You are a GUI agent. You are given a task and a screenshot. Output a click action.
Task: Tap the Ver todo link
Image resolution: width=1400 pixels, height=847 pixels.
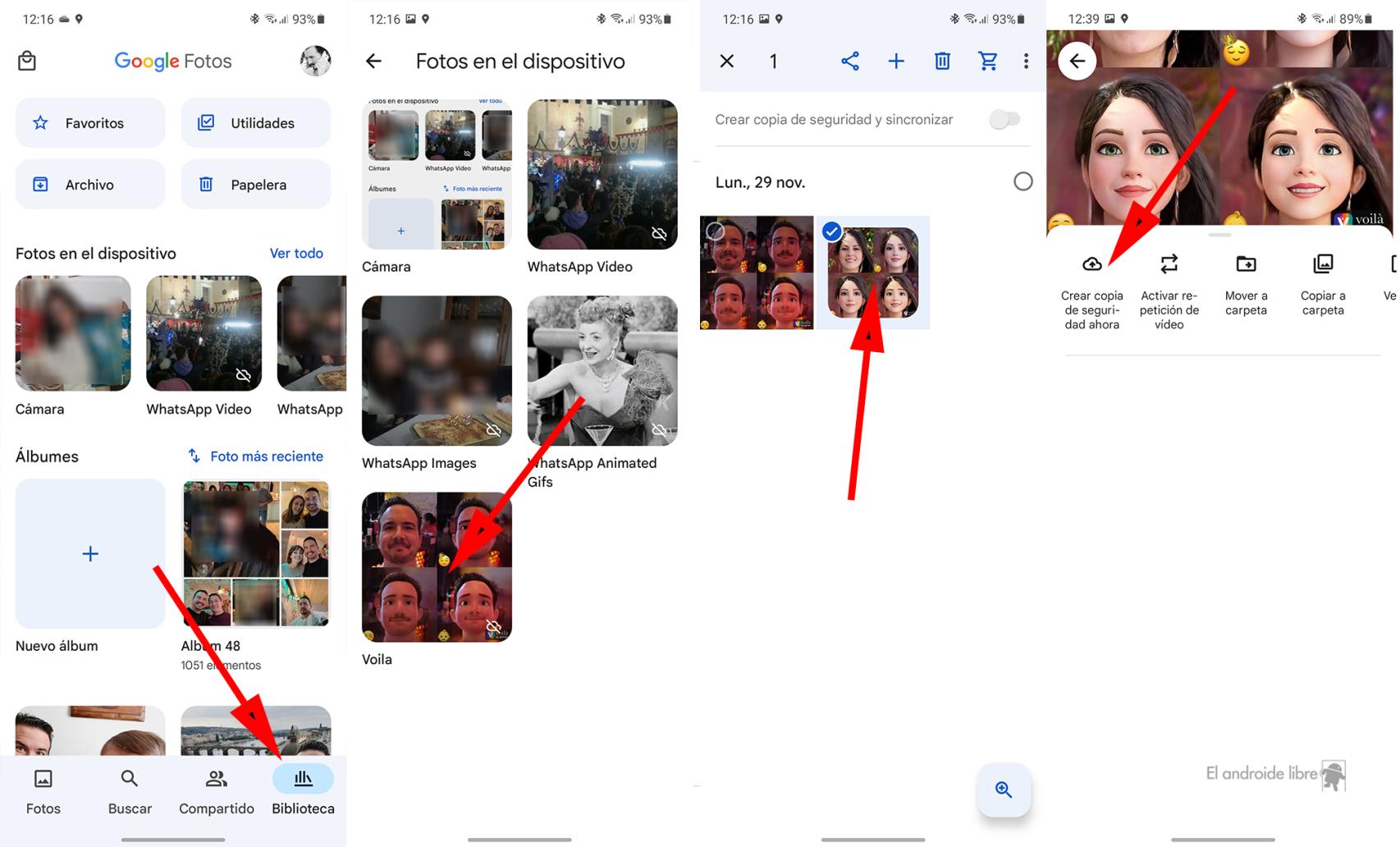296,254
